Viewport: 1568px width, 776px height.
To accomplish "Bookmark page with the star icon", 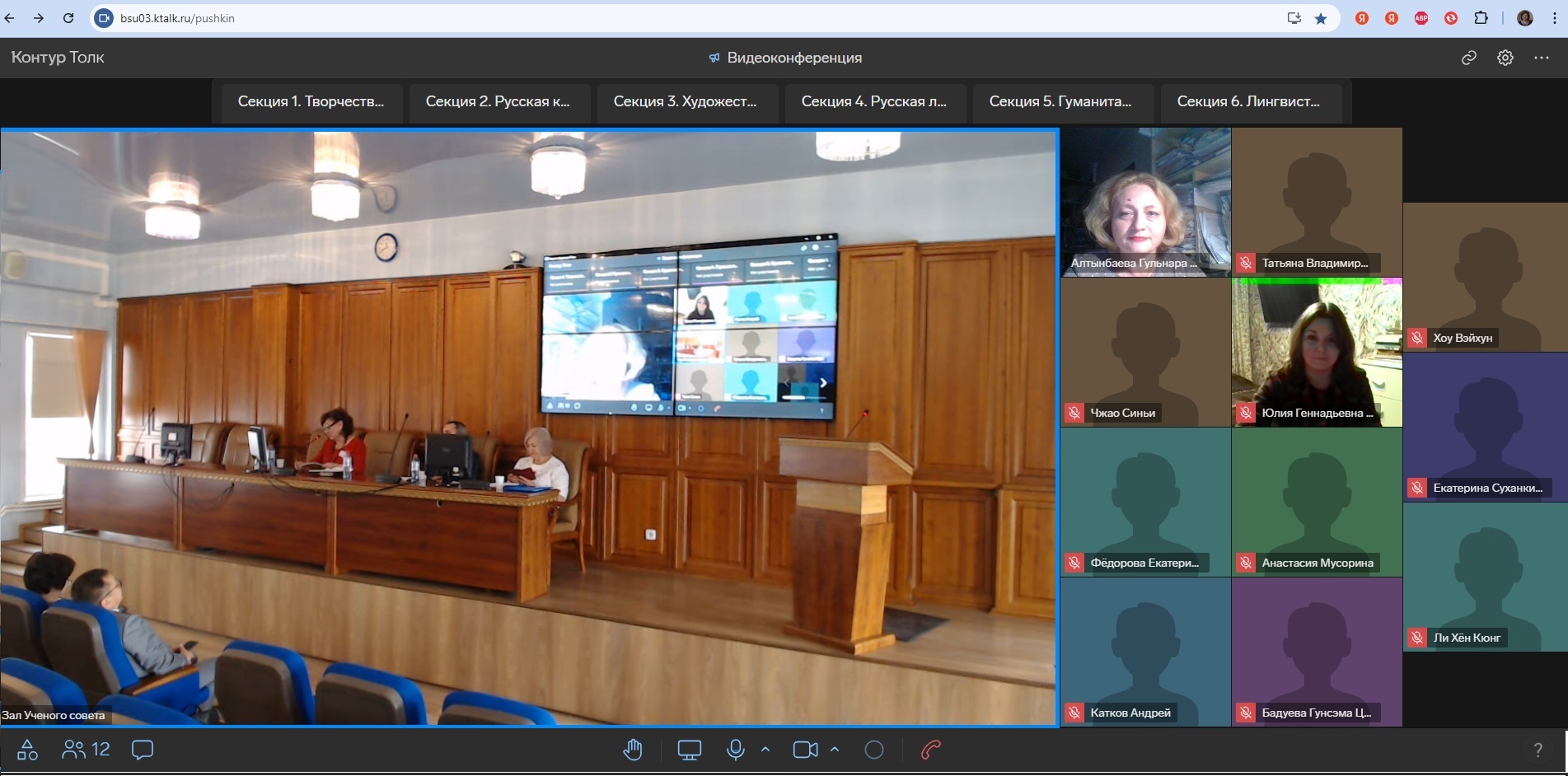I will click(x=1321, y=18).
